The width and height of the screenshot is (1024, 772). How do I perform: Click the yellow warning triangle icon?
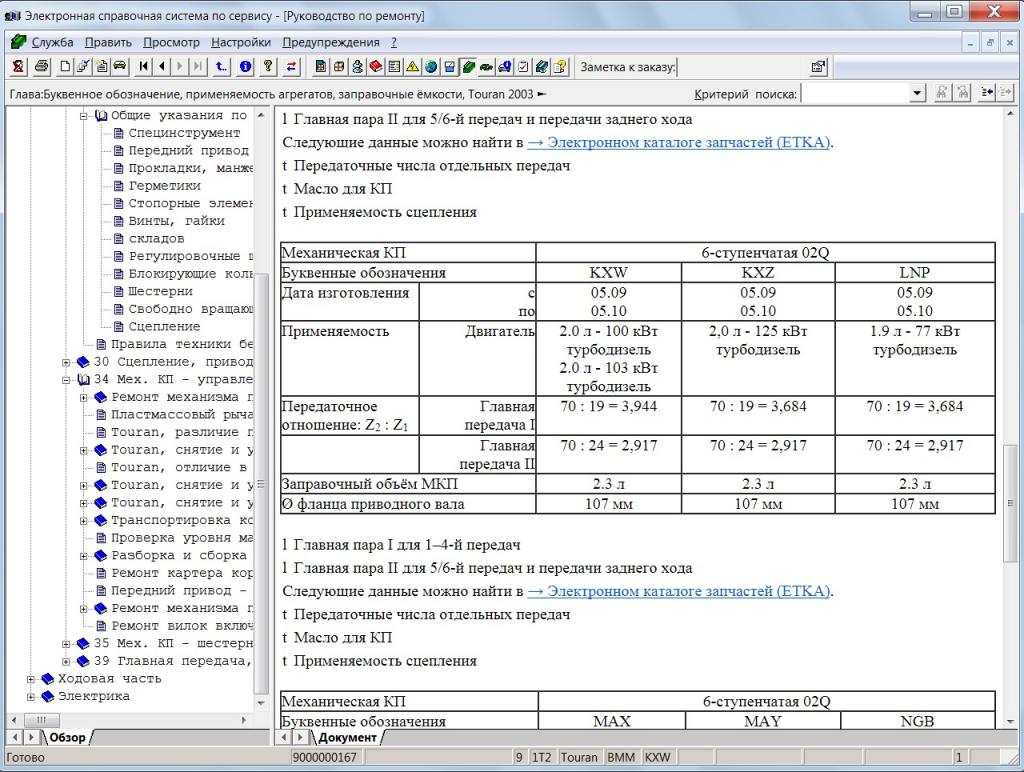pos(413,67)
